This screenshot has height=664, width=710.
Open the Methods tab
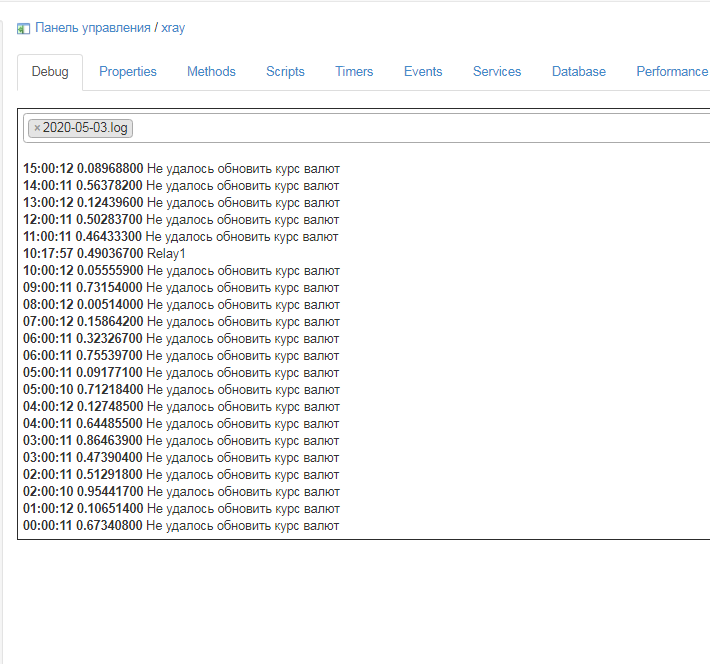pos(211,72)
